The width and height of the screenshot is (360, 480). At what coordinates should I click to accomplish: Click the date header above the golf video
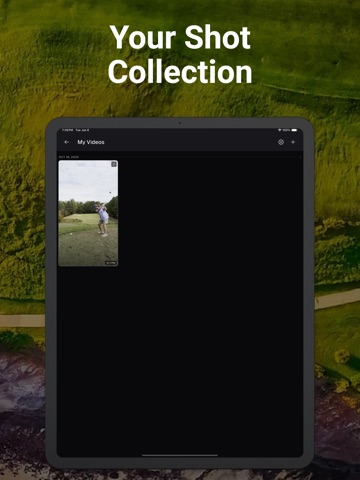click(69, 157)
